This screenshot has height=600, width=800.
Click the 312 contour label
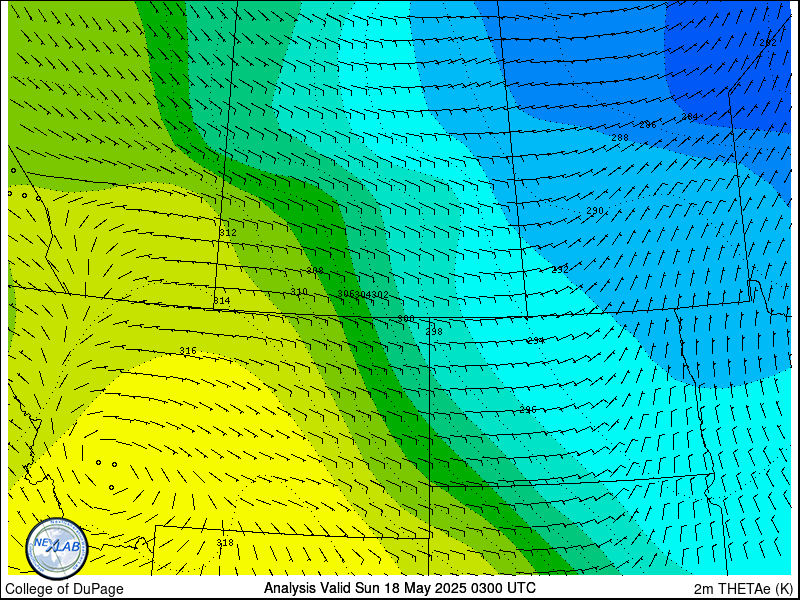coord(228,233)
